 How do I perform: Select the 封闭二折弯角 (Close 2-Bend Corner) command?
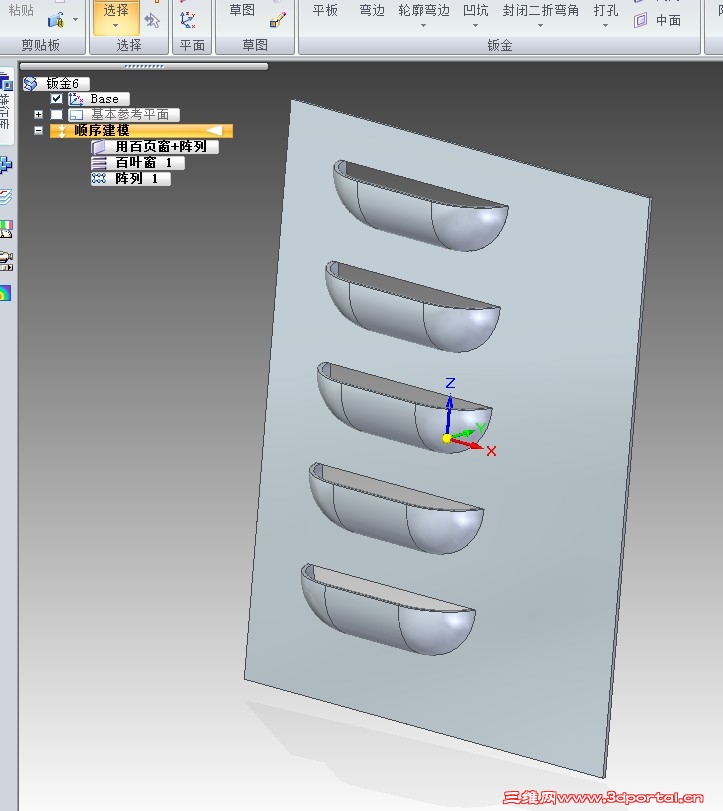click(540, 10)
